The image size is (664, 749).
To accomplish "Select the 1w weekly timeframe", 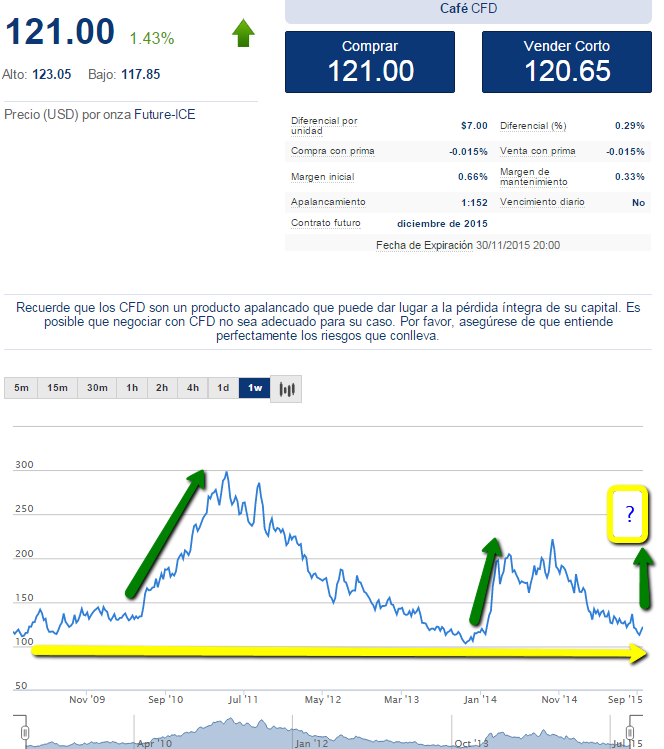I will (x=254, y=388).
